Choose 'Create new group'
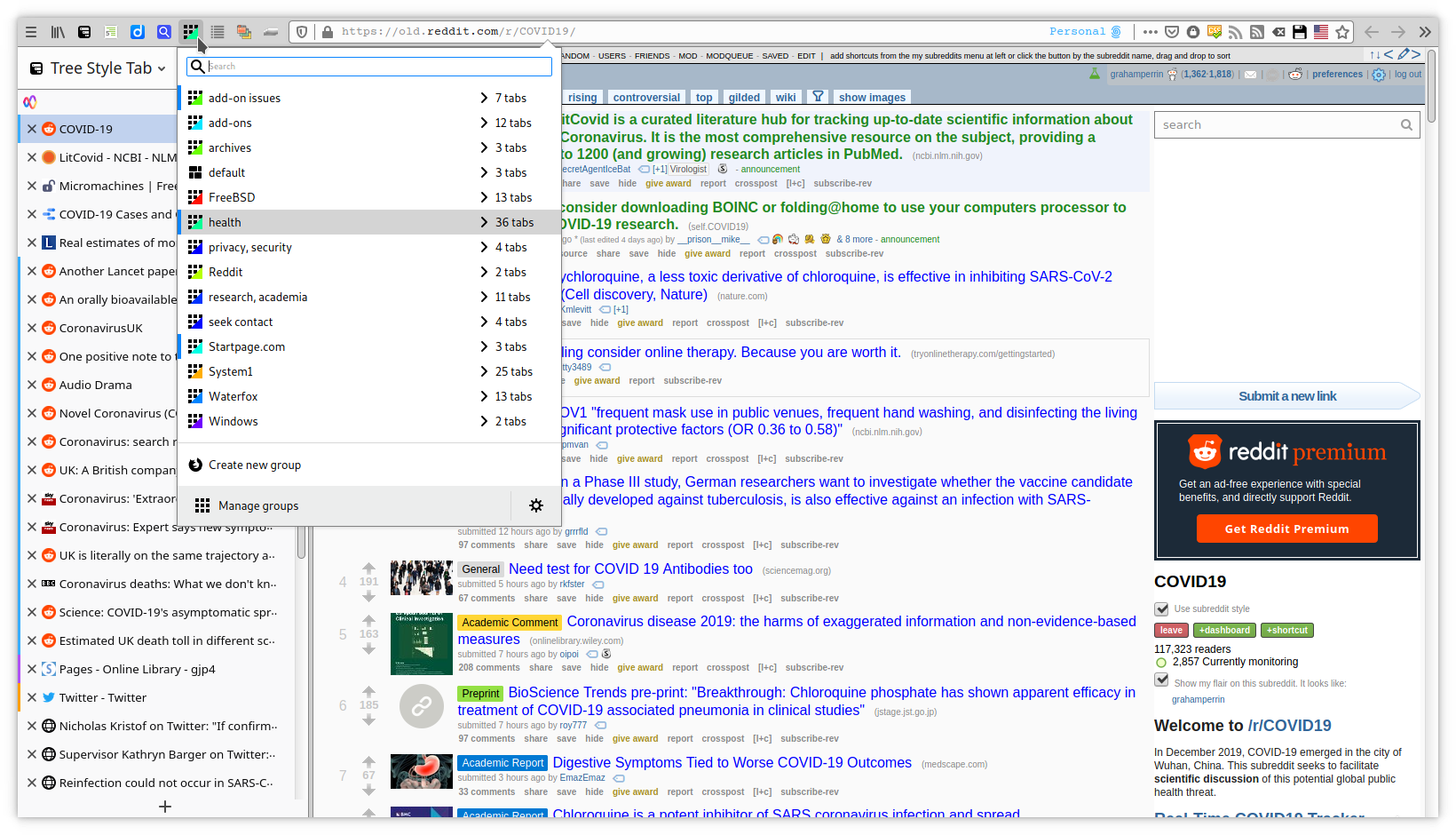1456x835 pixels. [369, 465]
